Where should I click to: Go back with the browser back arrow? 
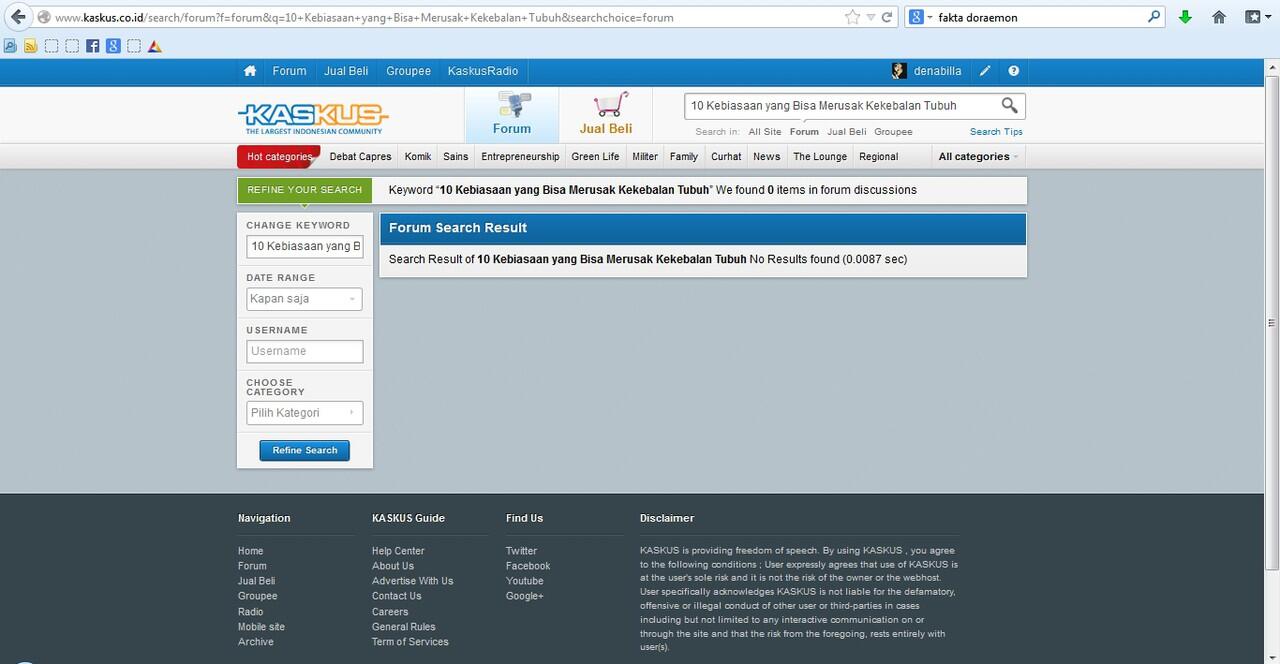[17, 17]
